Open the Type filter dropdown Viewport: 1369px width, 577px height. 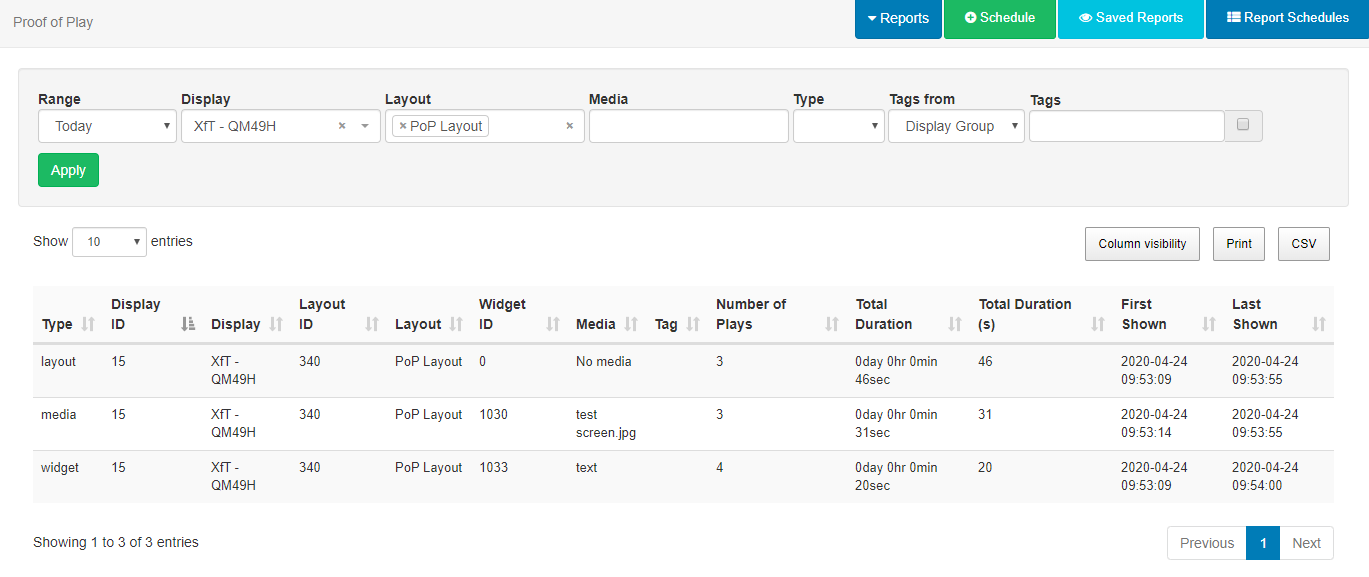(838, 126)
